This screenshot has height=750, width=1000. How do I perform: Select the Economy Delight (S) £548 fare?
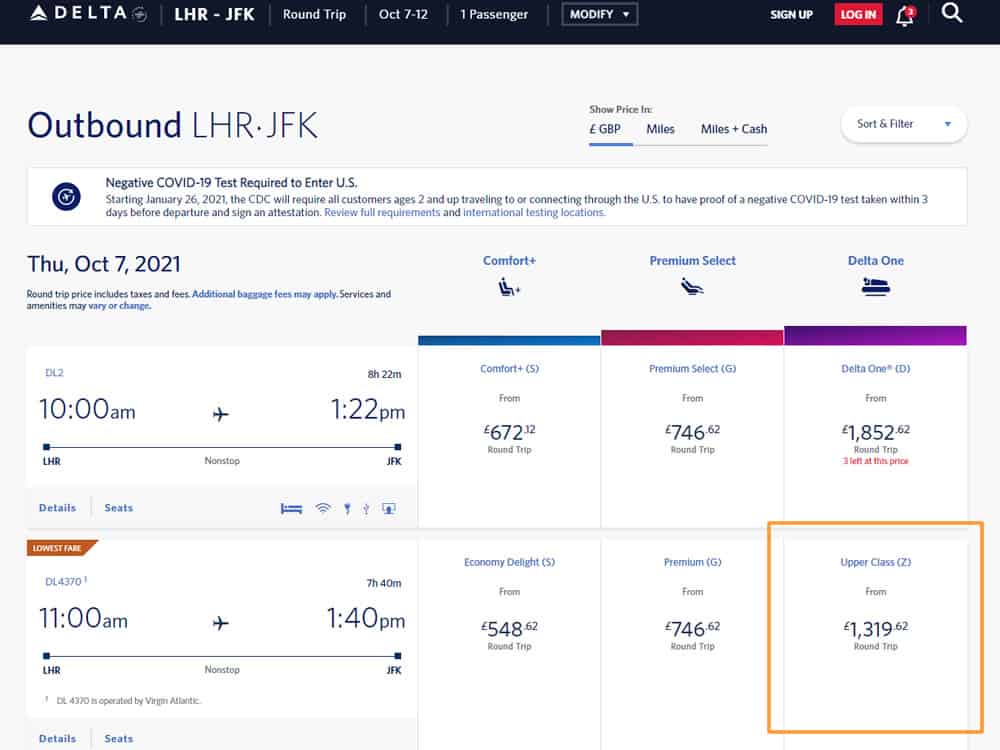point(509,644)
